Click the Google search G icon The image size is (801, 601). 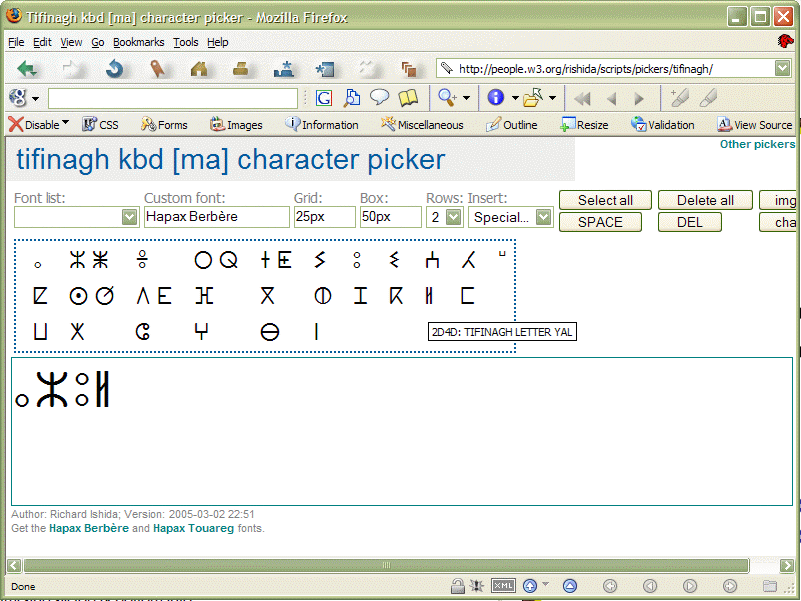pos(323,98)
